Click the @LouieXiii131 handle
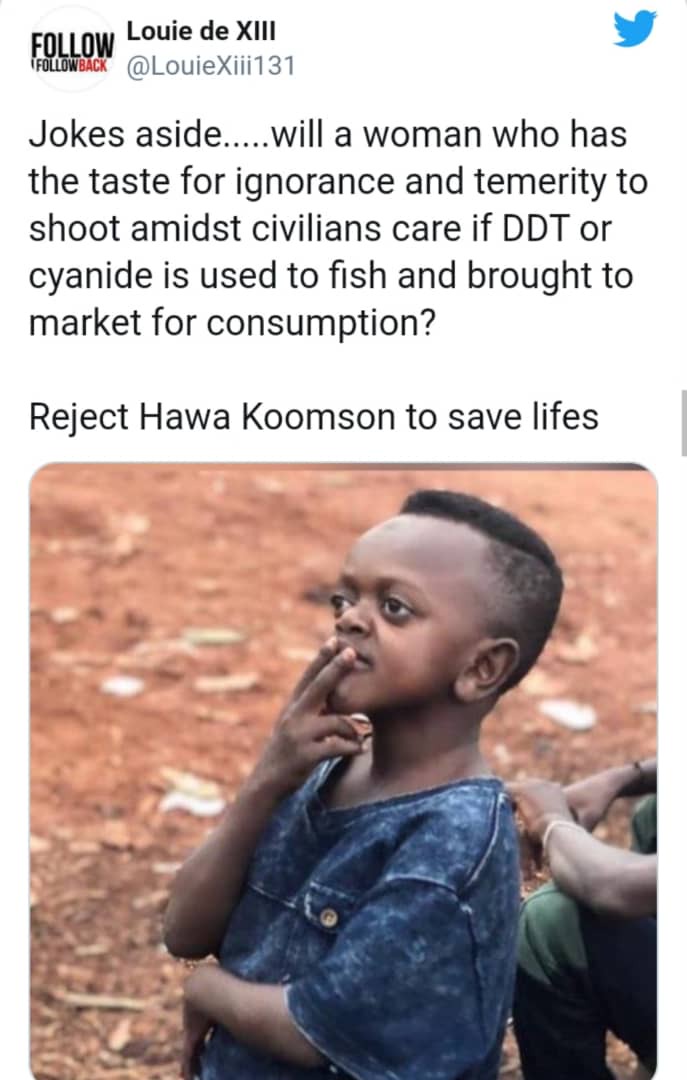 (x=211, y=66)
